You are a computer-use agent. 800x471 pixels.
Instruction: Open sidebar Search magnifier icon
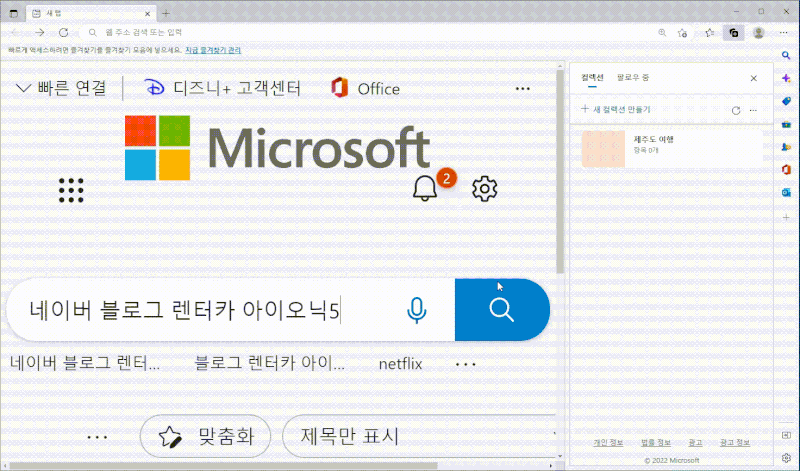pos(786,55)
